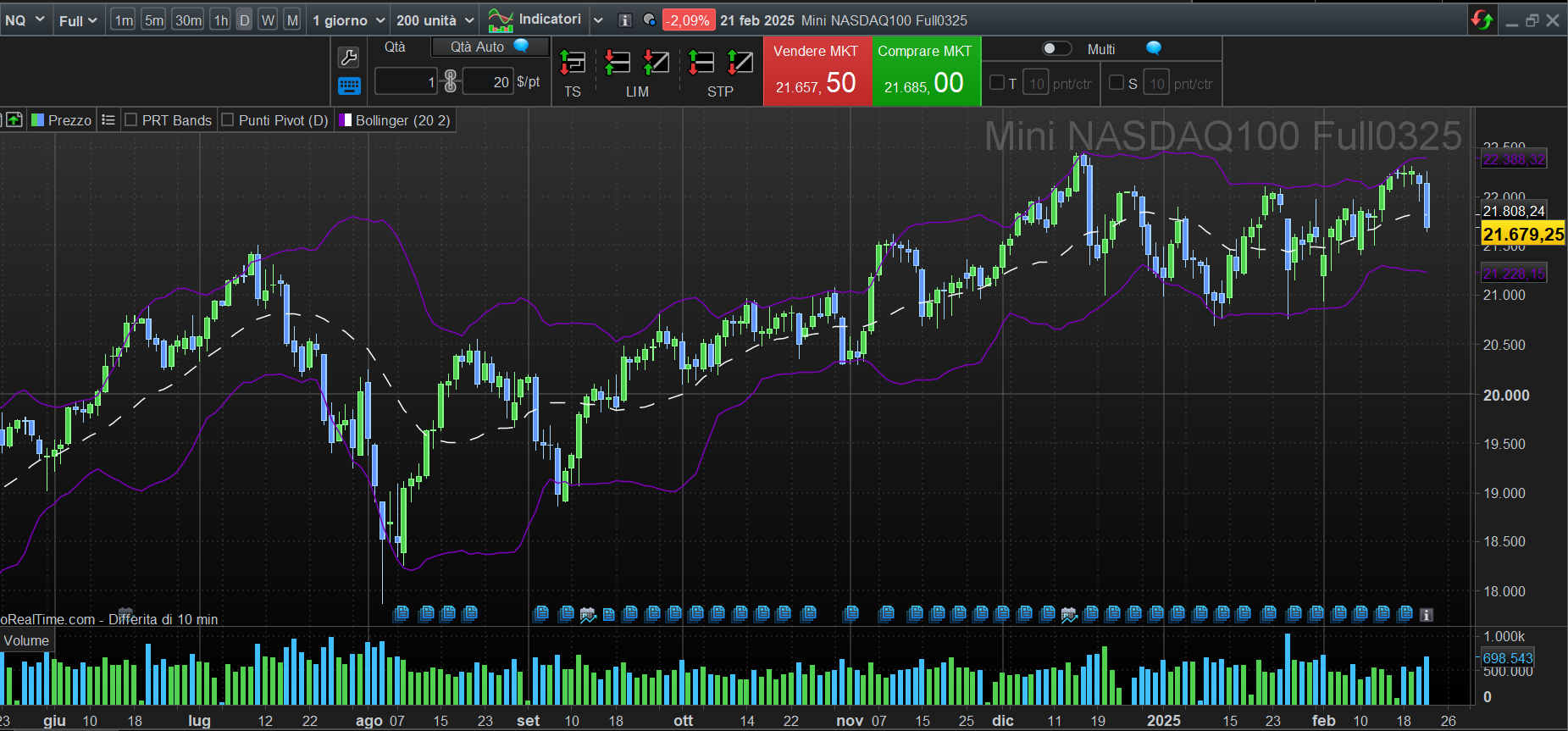1568x731 pixels.
Task: Click the Comprare MKT buy button
Action: click(925, 71)
